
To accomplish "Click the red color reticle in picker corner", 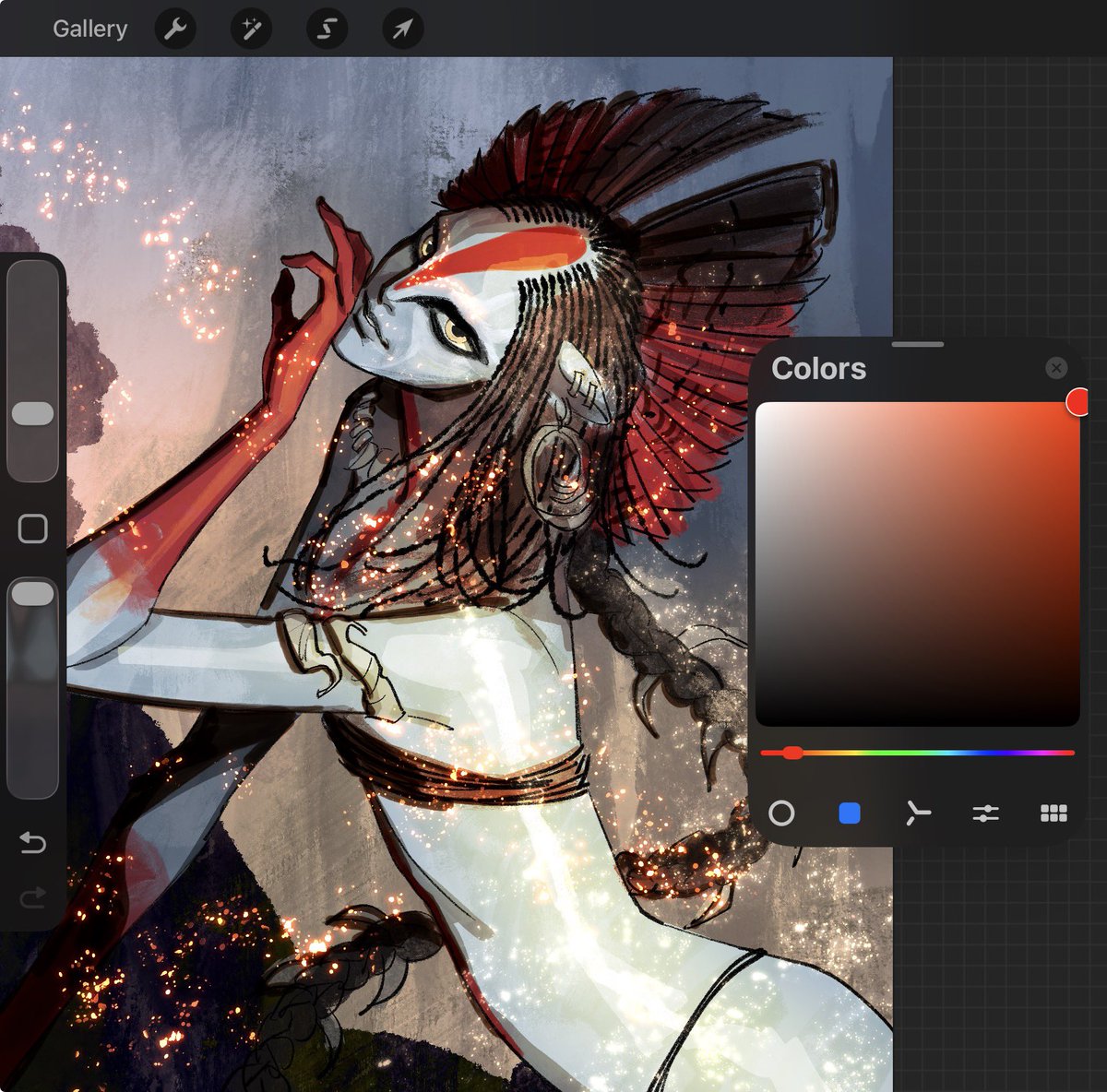I will pyautogui.click(x=1077, y=401).
